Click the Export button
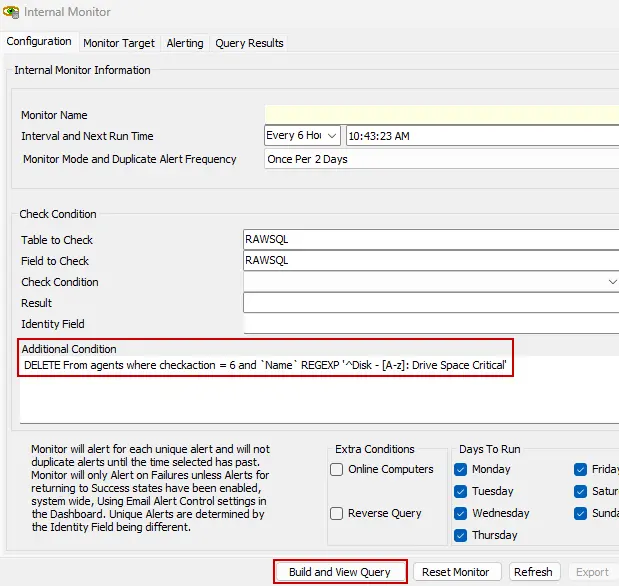Screen dimensions: 619x586 pyautogui.click(x=592, y=572)
